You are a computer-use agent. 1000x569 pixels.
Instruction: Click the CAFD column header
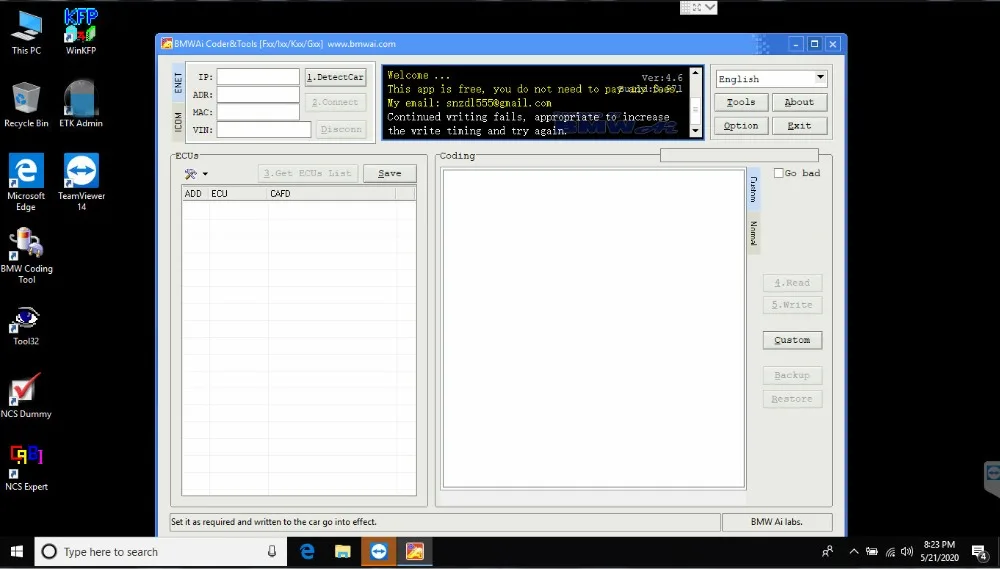[x=332, y=193]
